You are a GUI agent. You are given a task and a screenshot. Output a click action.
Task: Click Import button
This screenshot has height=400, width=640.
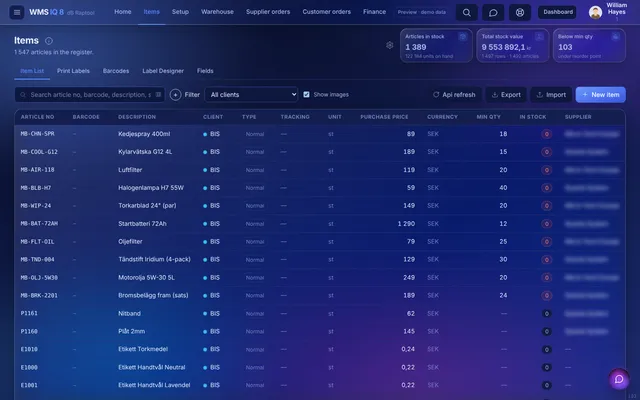[551, 95]
